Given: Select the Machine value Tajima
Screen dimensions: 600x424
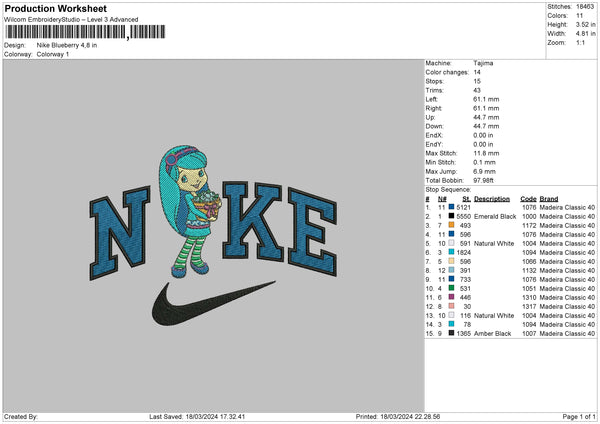Looking at the screenshot, I should coord(483,63).
